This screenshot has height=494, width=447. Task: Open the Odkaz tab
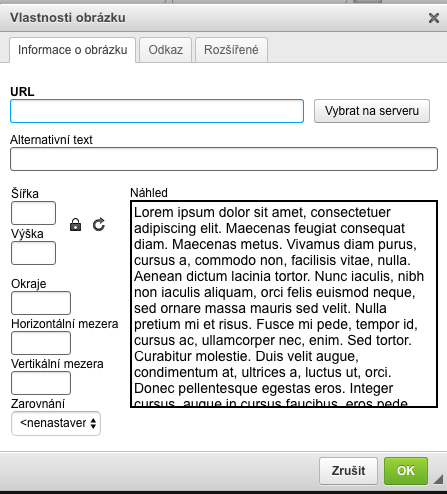click(x=166, y=50)
